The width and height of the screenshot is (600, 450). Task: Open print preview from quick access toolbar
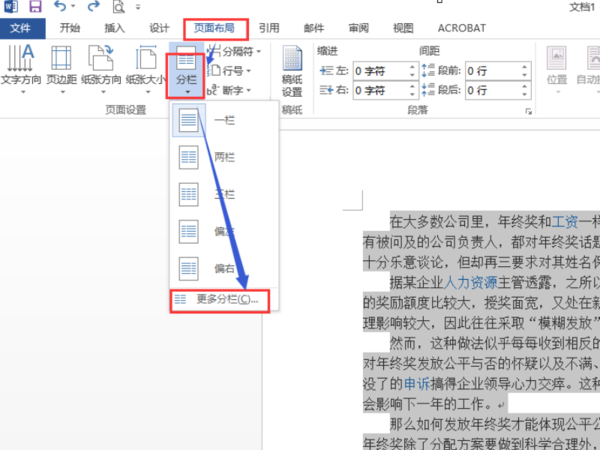point(119,7)
